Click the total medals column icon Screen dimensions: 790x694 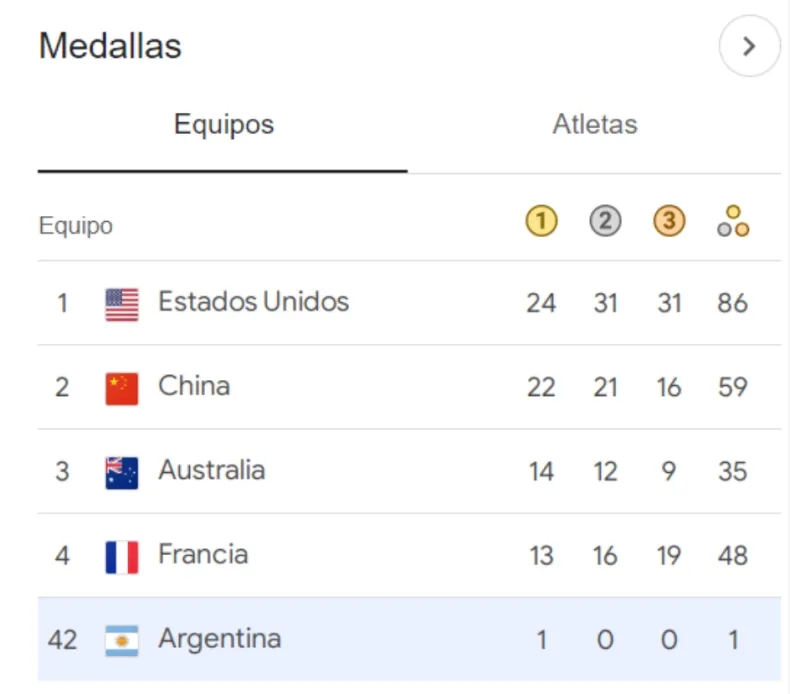(733, 222)
